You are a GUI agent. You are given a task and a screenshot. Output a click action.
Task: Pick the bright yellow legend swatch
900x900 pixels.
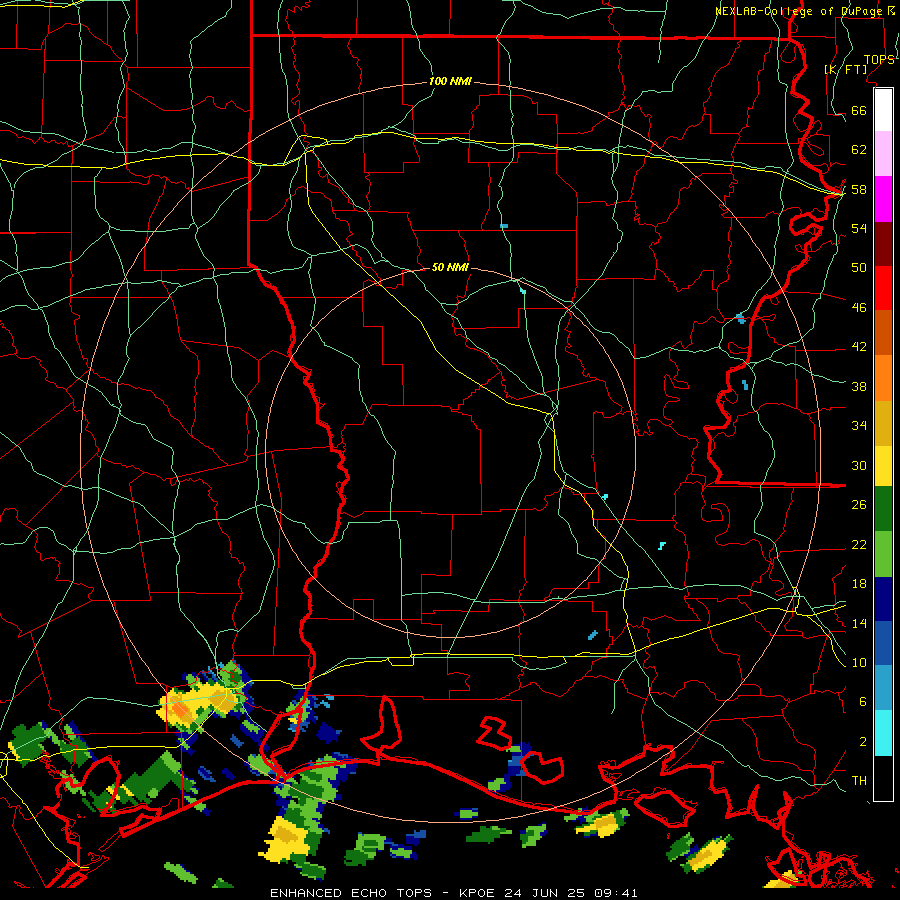tap(883, 466)
